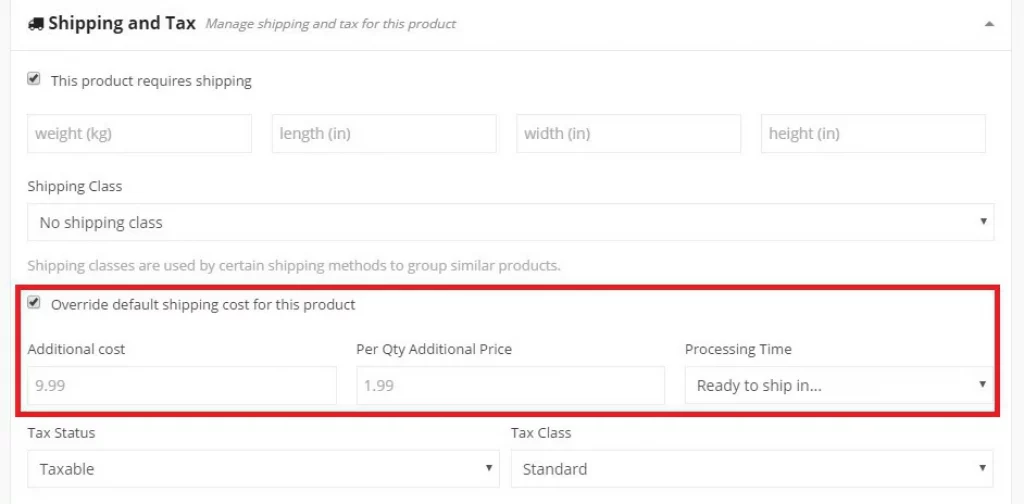The image size is (1024, 504).
Task: Focus the width (in) input field
Action: pyautogui.click(x=628, y=134)
